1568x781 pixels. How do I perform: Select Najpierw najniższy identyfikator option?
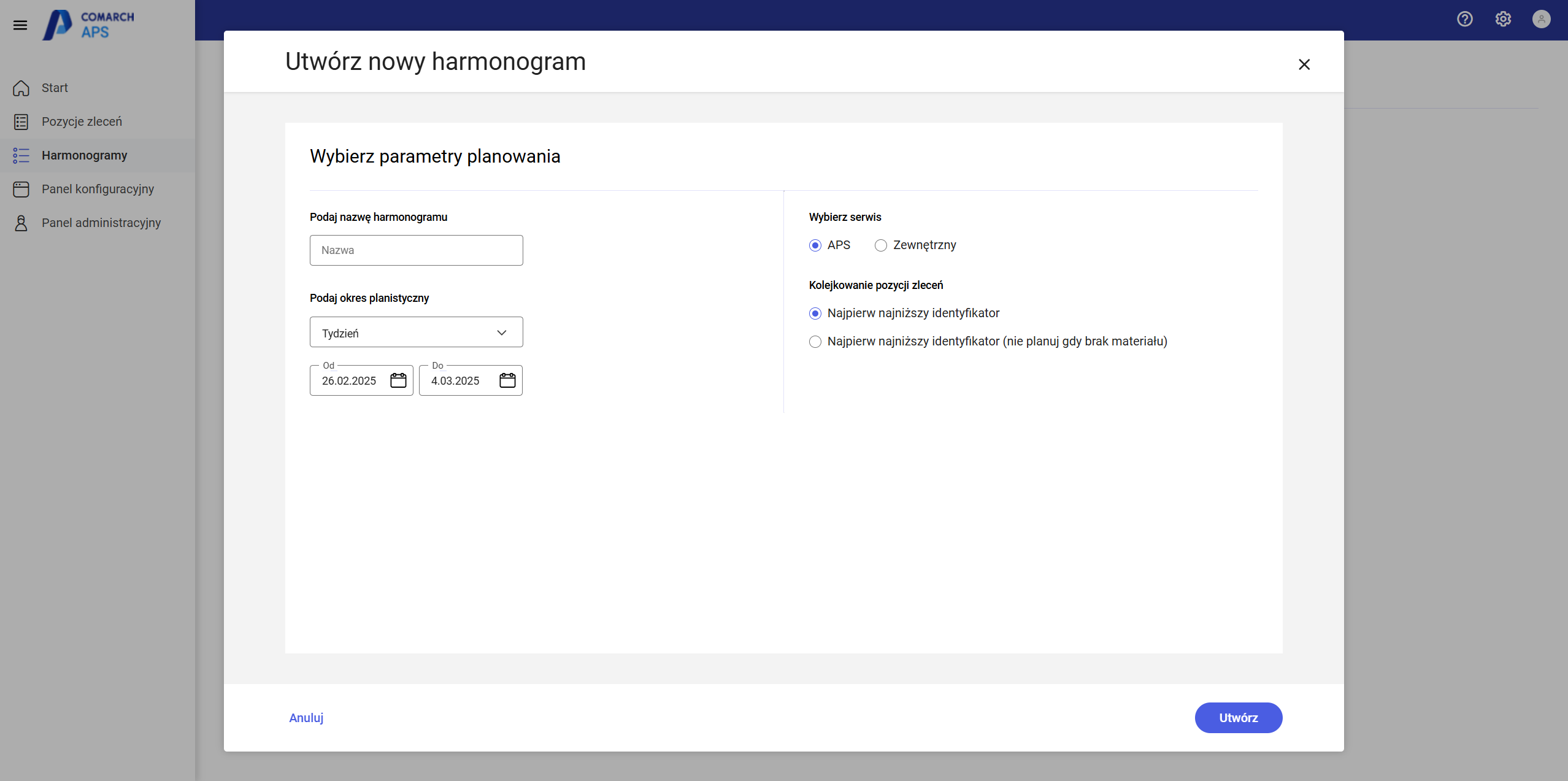click(815, 314)
